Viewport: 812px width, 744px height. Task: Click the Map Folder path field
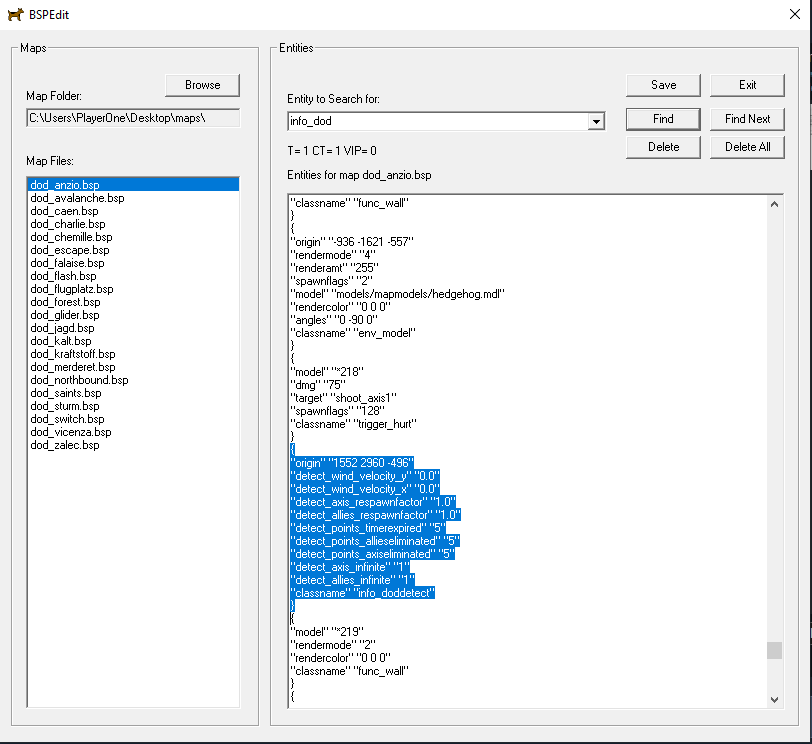133,118
